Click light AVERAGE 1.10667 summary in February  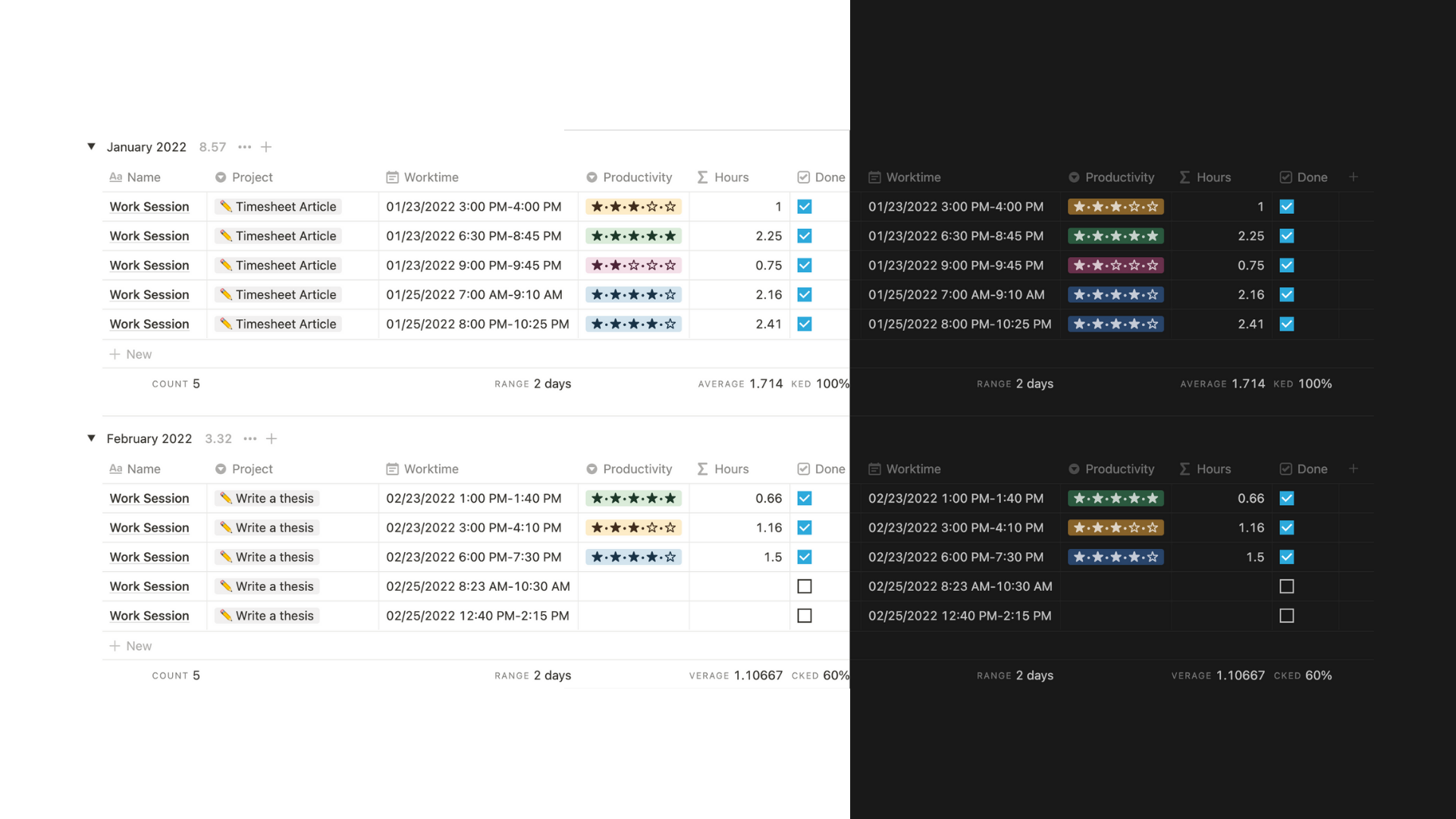tap(736, 676)
